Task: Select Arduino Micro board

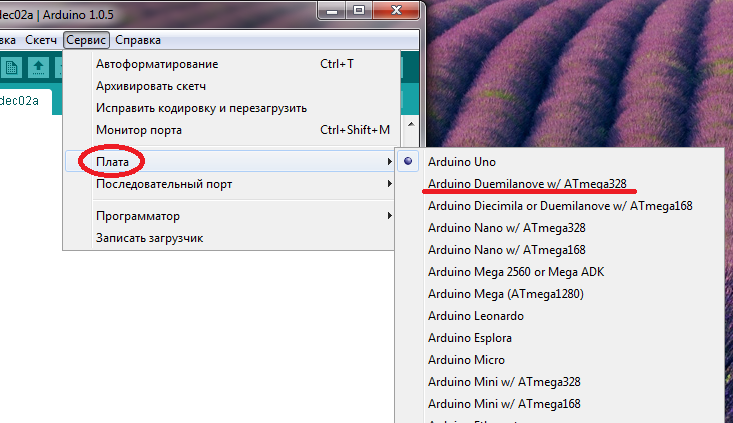Action: [560, 359]
